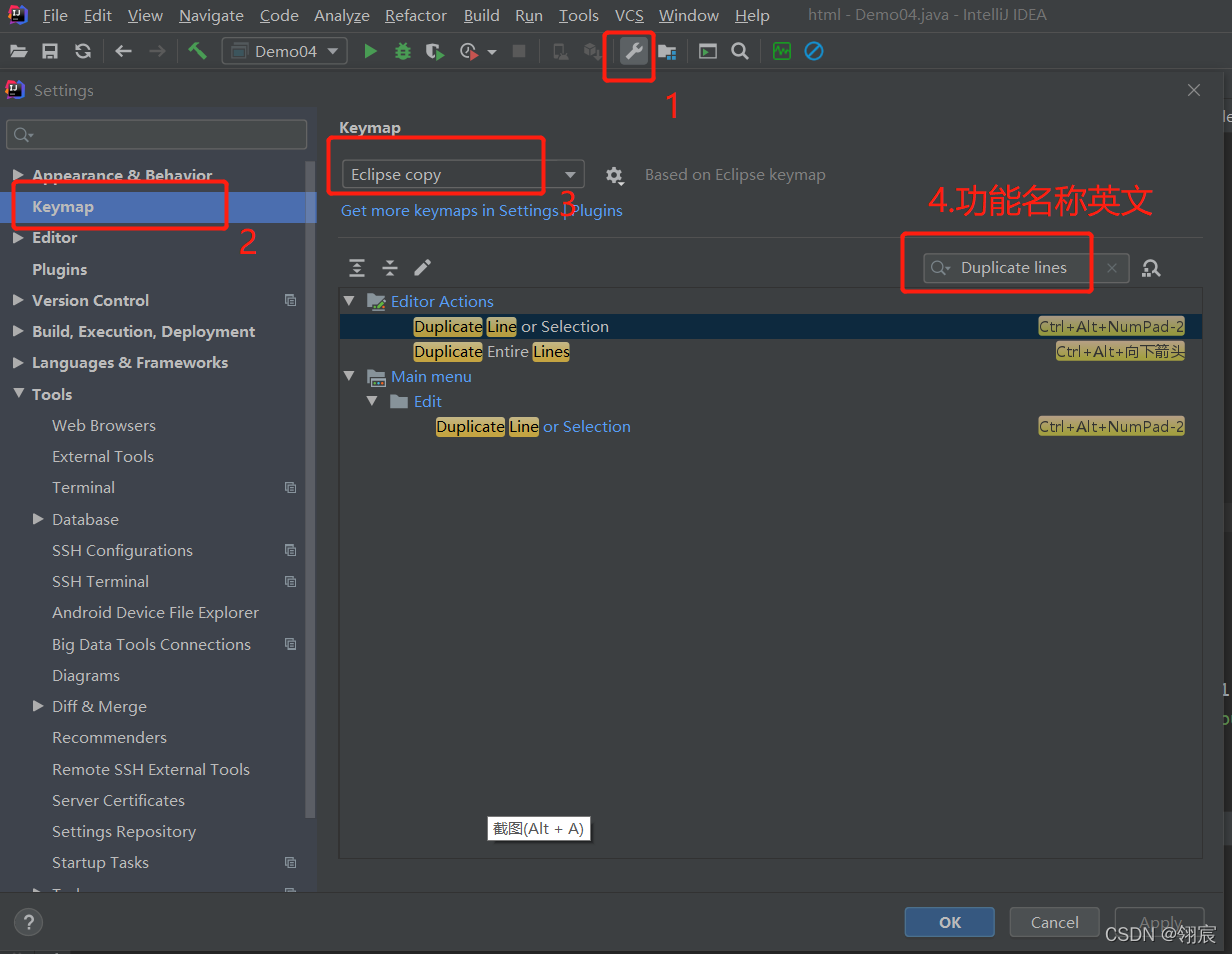
Task: Click Find Actions by Shortcut icon
Action: 1151,268
